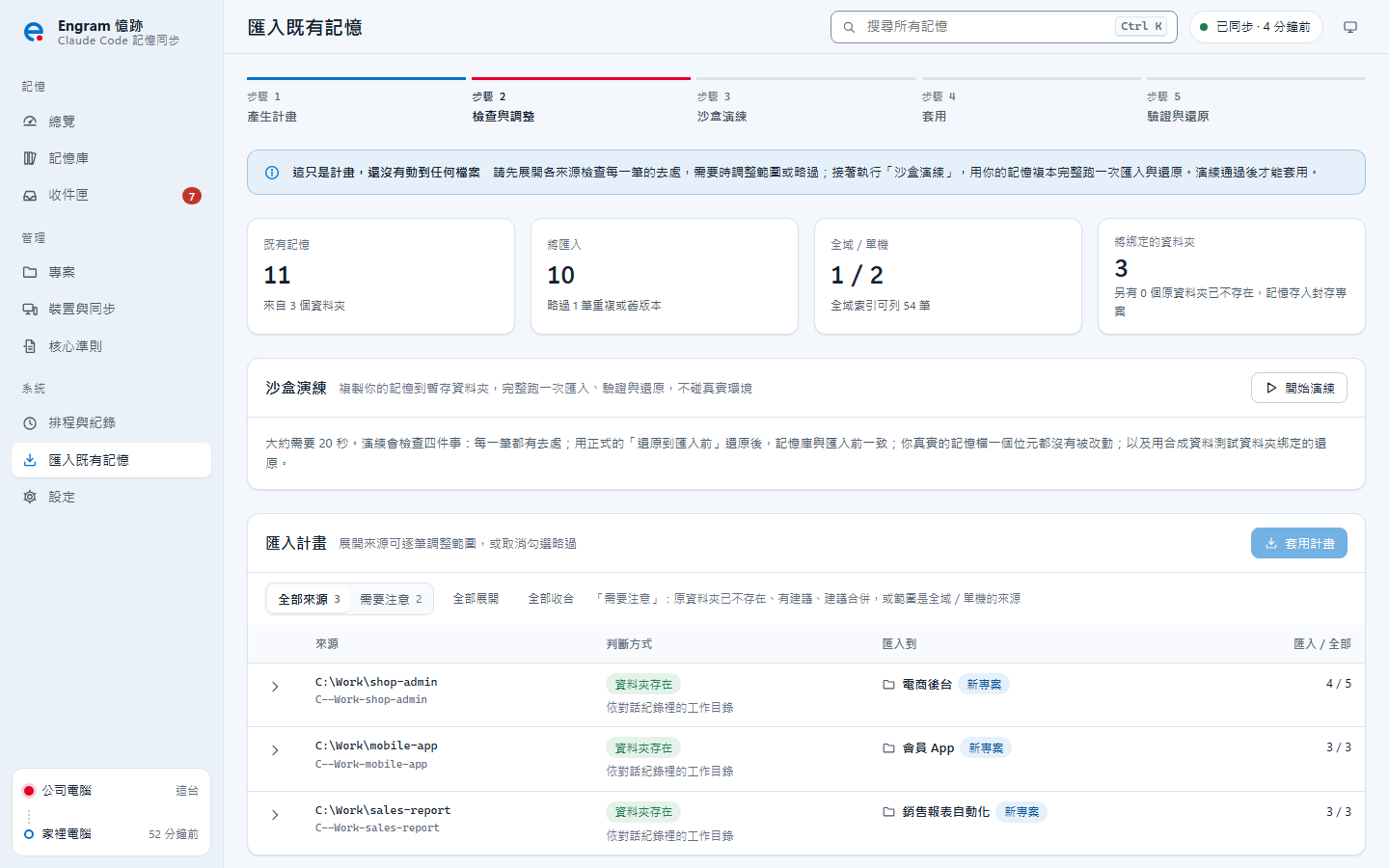
Task: Select 匯入既有記憶 in sidebar
Action: click(x=111, y=460)
